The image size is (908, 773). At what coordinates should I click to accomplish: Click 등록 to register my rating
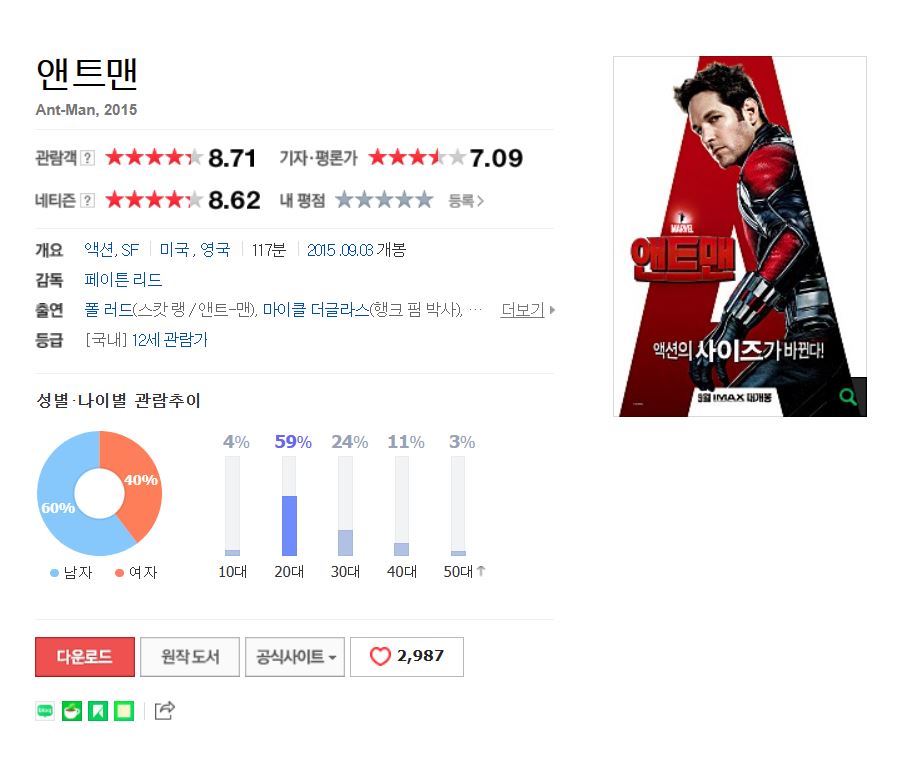coord(466,201)
